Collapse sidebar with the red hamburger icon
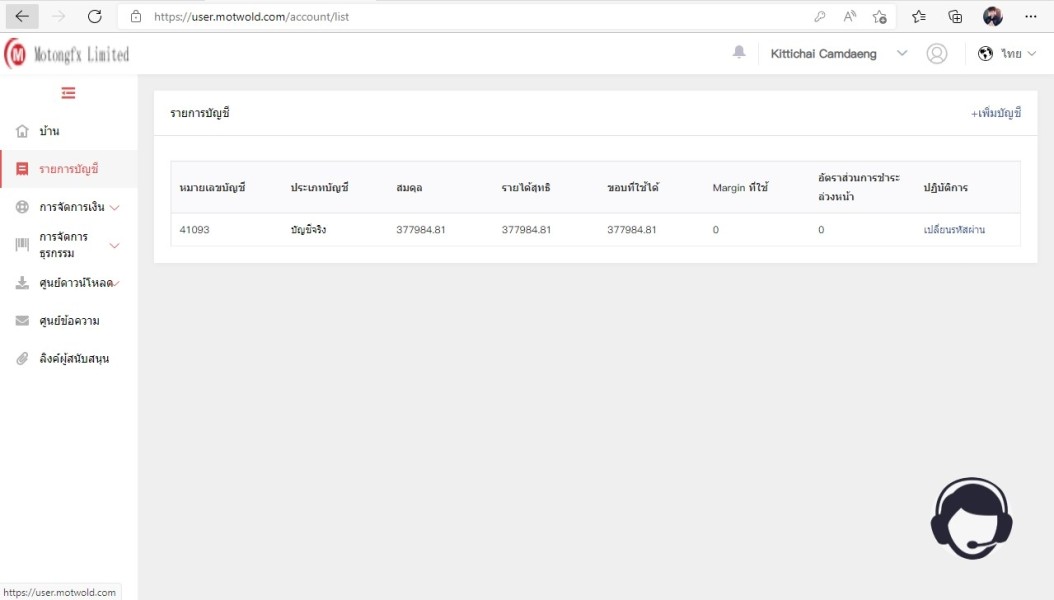1054x600 pixels. click(x=68, y=93)
